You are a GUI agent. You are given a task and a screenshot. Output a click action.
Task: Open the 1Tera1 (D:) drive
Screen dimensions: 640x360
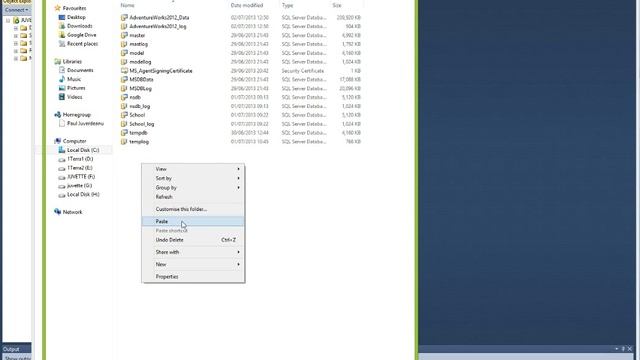80,159
